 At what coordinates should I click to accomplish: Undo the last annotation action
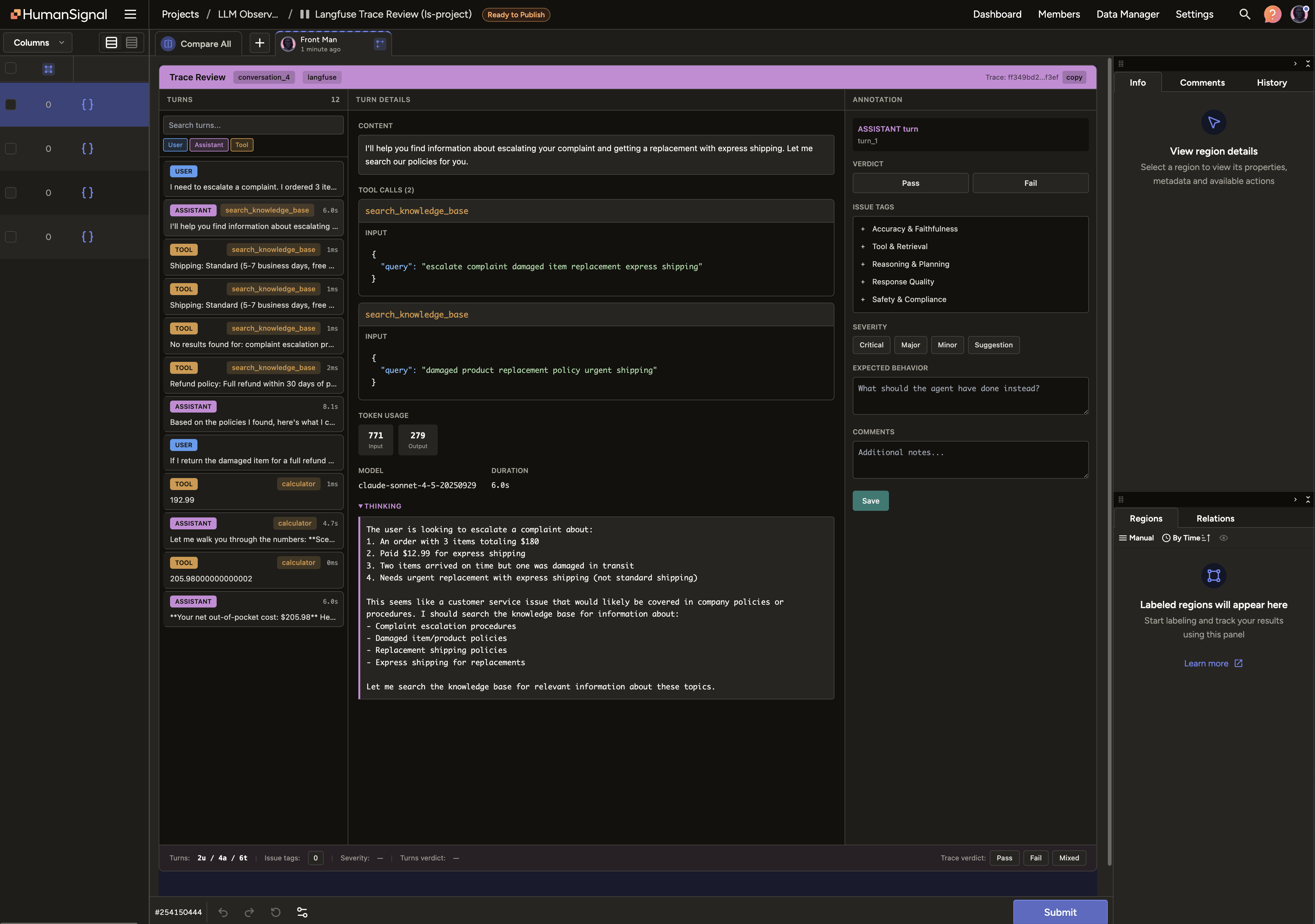tap(223, 912)
